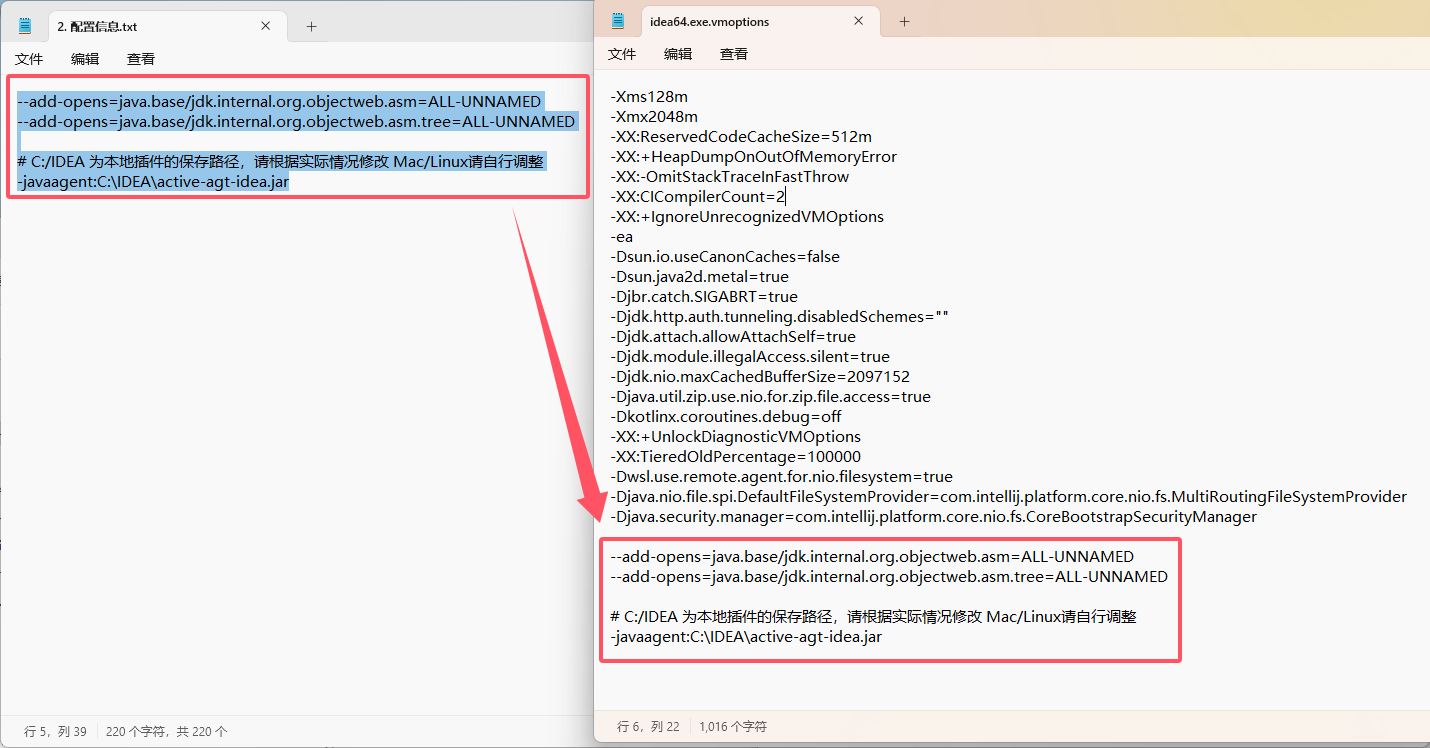The width and height of the screenshot is (1430, 748).
Task: Click Notepad icon in left window title bar
Action: 26,26
